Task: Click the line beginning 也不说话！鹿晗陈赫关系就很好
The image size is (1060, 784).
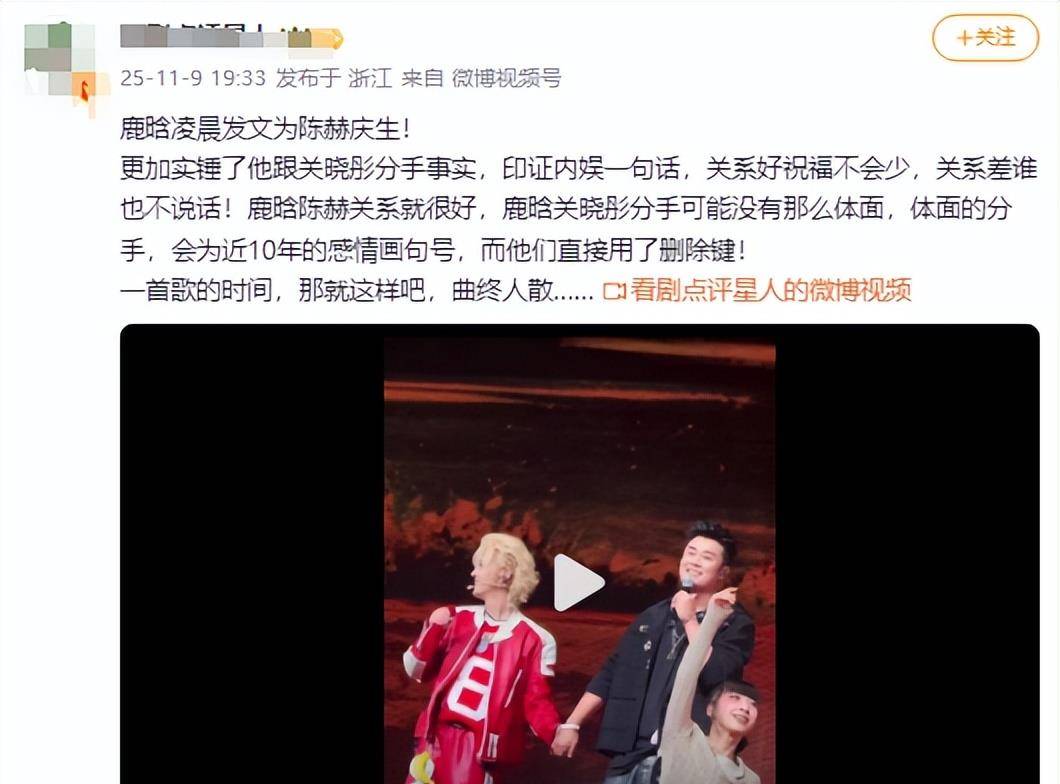Action: click(566, 210)
